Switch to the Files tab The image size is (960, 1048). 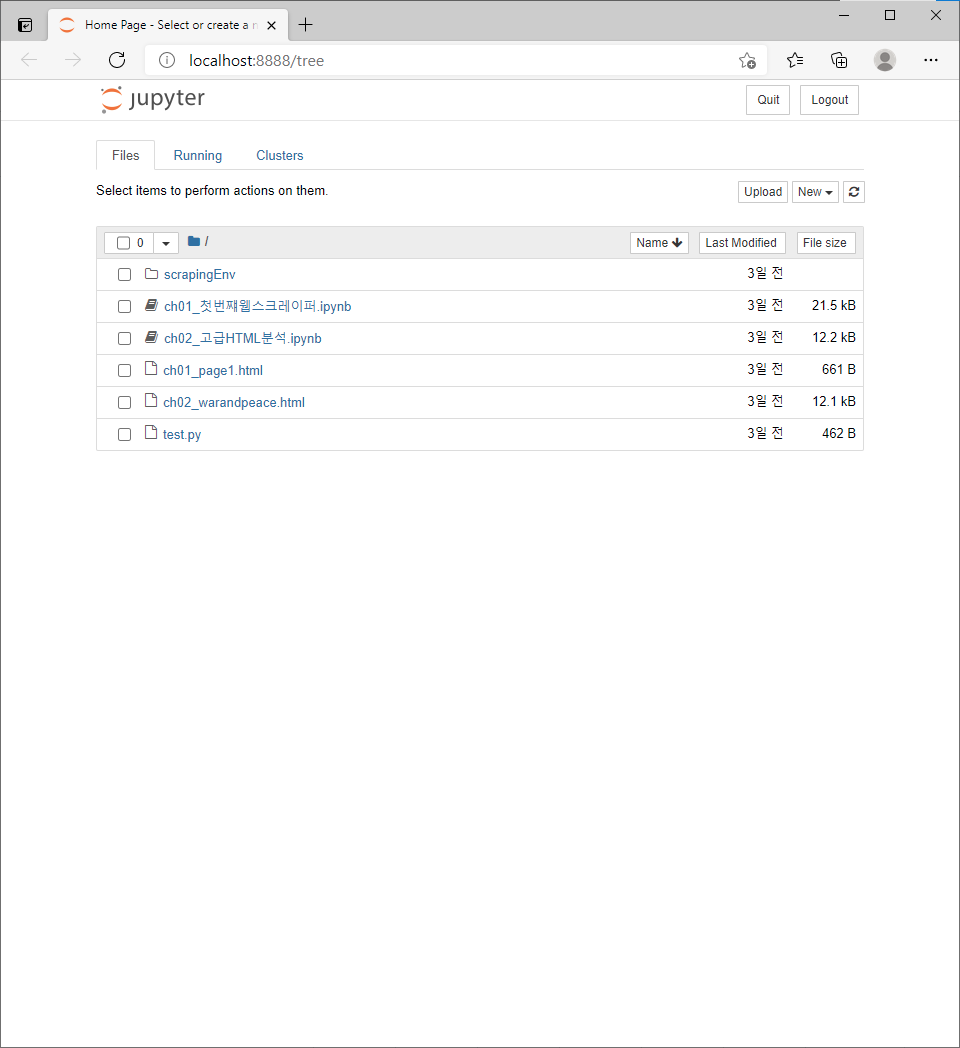pos(126,155)
